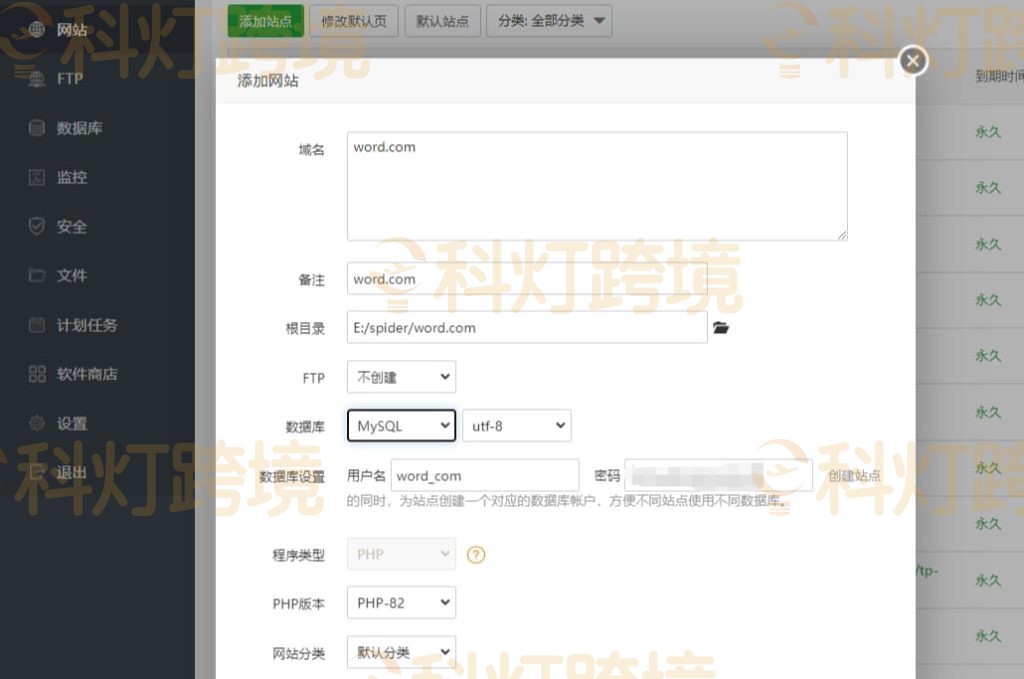1024x679 pixels.
Task: Click the database cylinder icon in sidebar
Action: (x=37, y=128)
